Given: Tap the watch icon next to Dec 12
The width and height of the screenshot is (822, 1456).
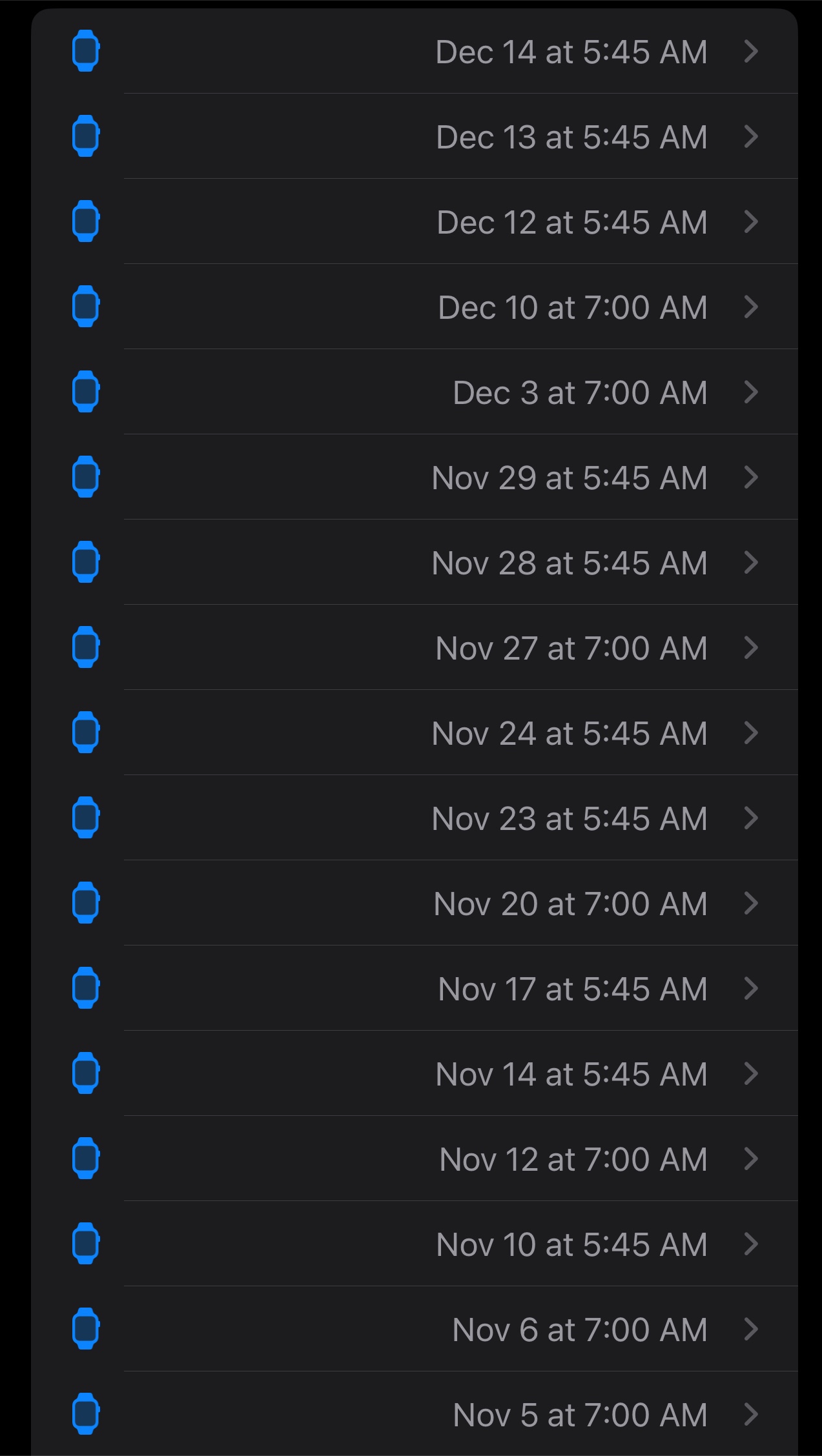Looking at the screenshot, I should click(85, 221).
